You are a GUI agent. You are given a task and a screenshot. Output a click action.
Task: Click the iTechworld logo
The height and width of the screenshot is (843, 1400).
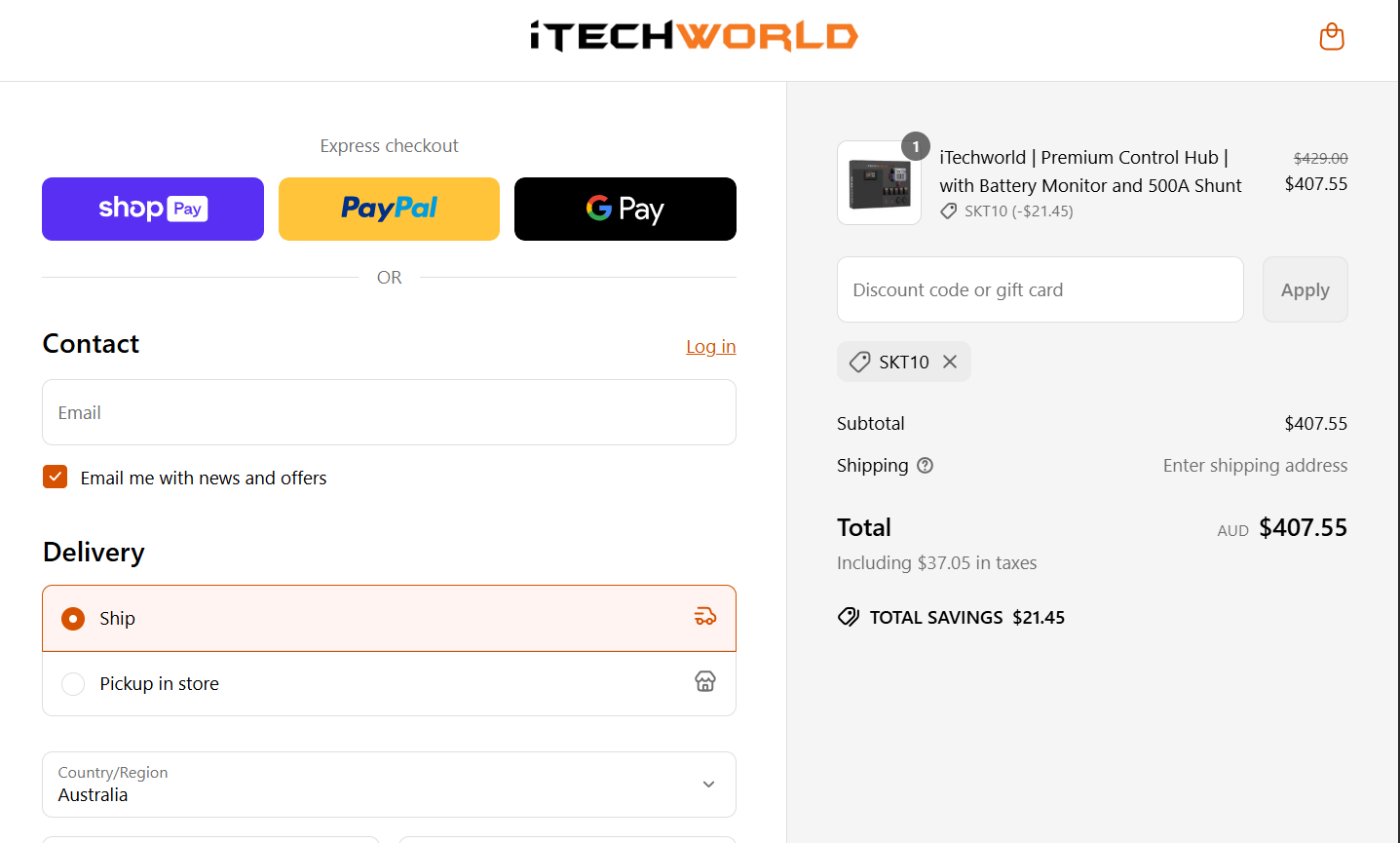click(x=692, y=37)
